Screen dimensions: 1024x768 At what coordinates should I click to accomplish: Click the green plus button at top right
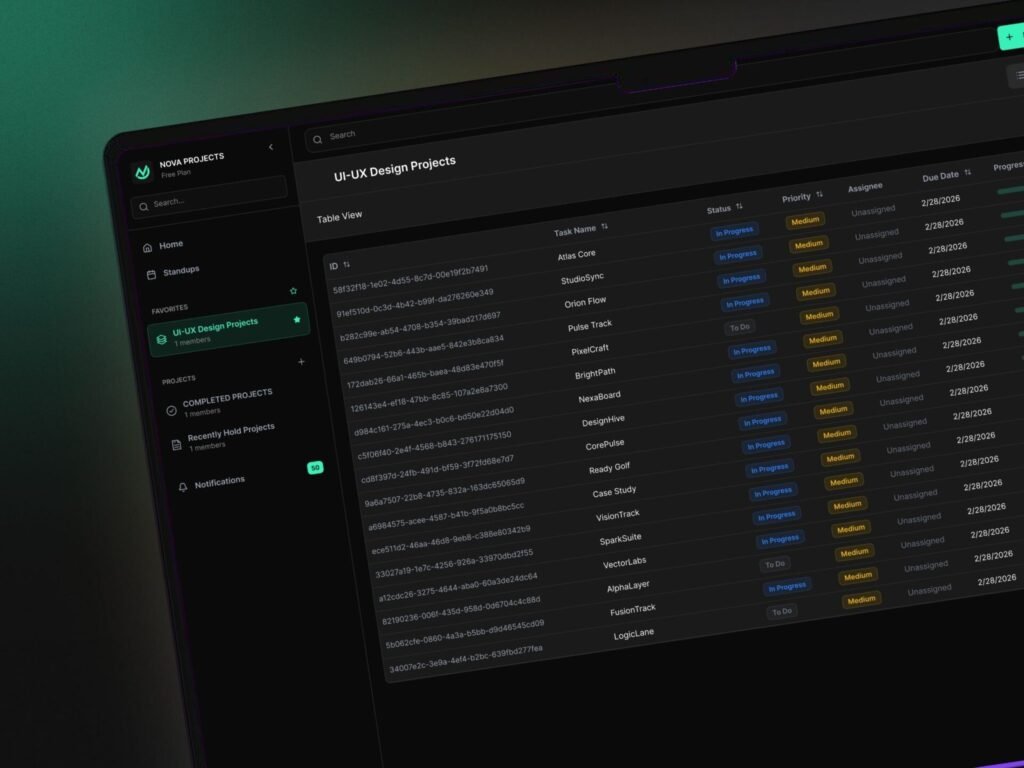coord(1011,37)
